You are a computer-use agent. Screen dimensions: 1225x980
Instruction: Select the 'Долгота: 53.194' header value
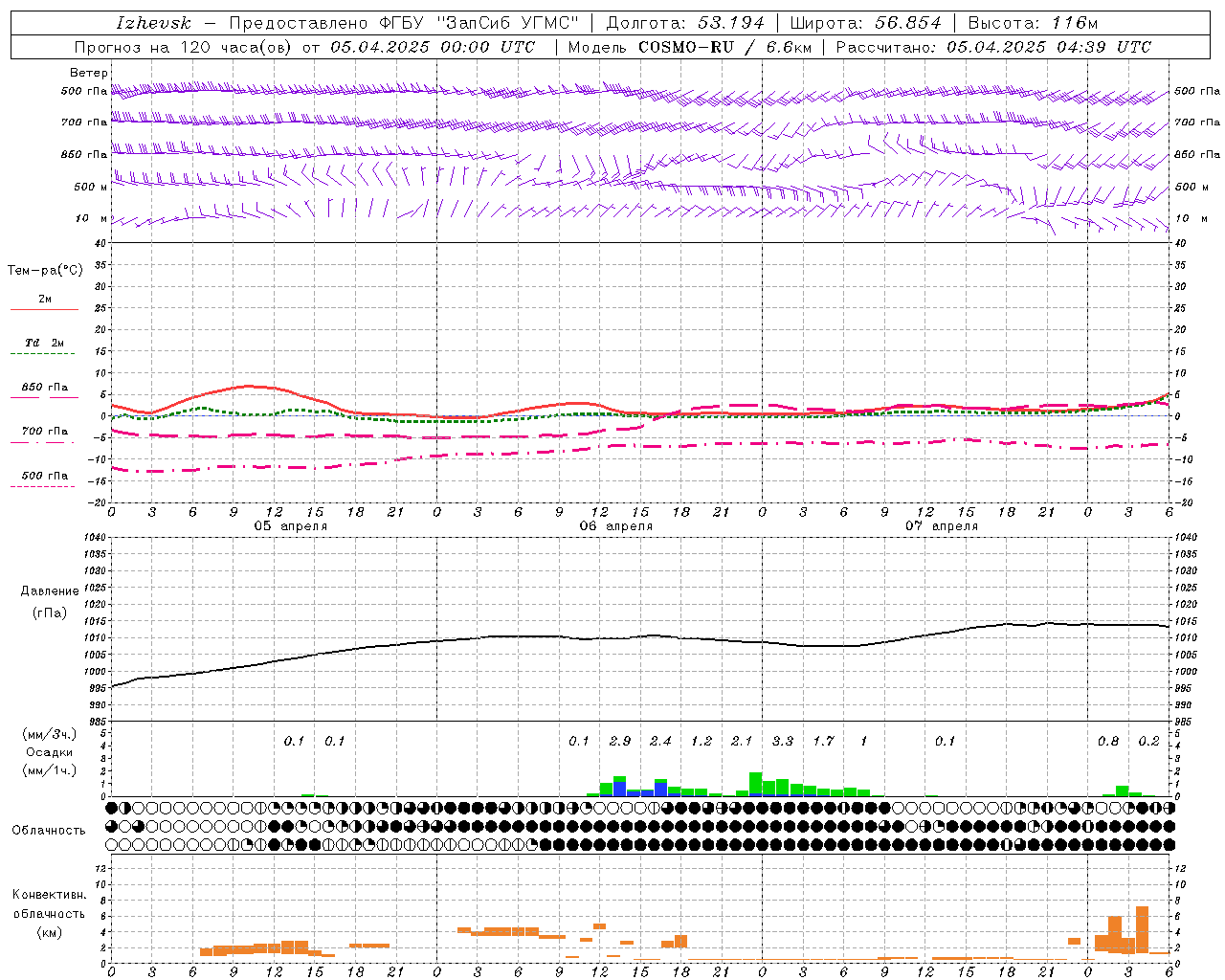[x=685, y=23]
